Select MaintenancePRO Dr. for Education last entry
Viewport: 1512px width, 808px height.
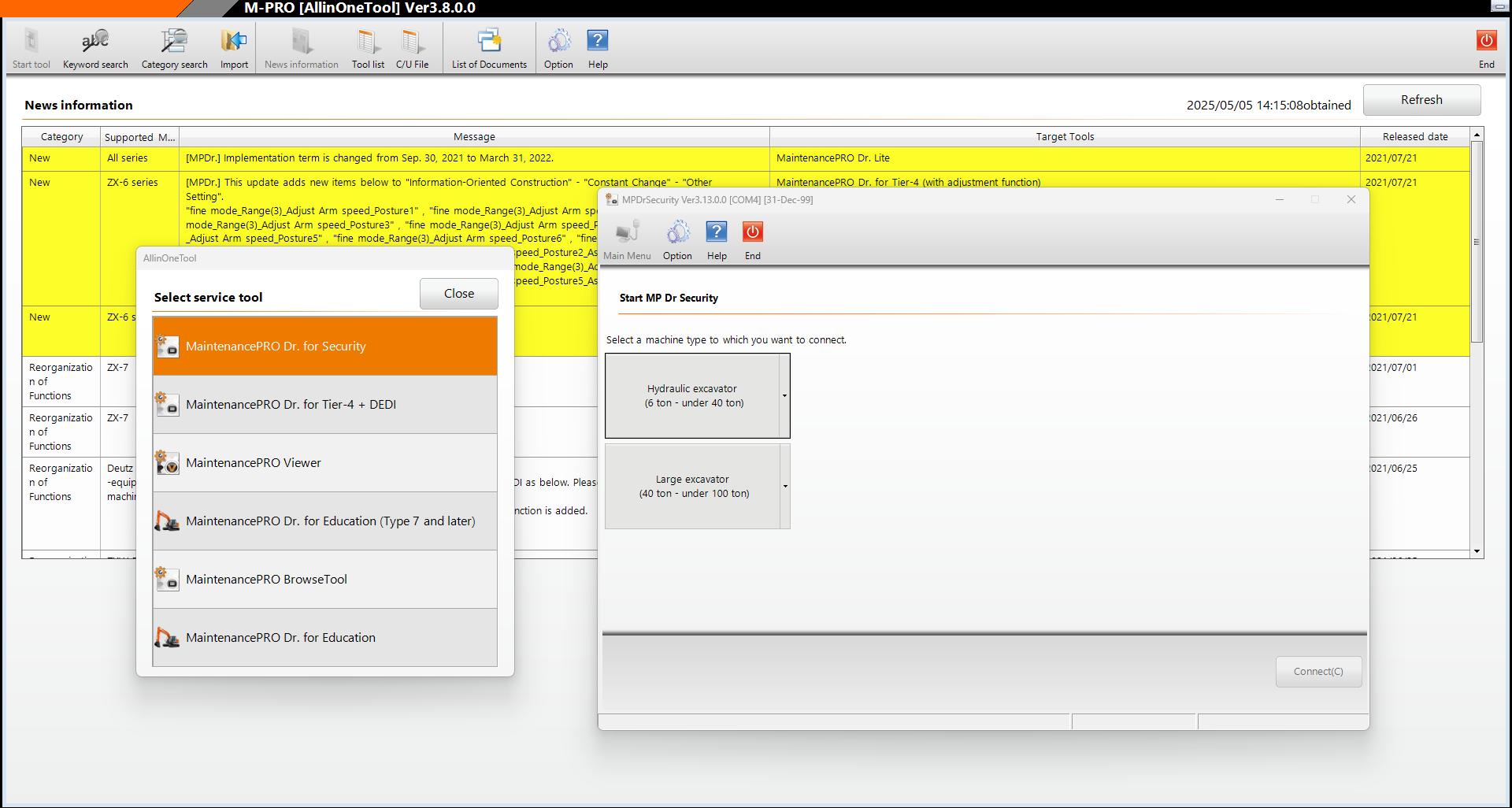[x=324, y=637]
